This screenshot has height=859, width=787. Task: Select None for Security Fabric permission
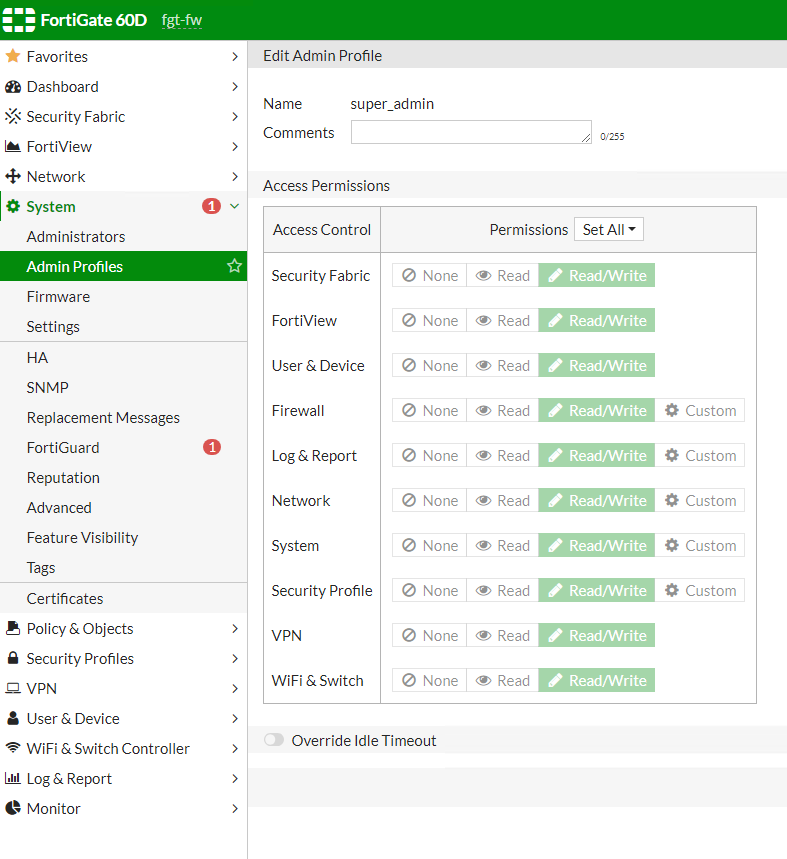click(x=430, y=276)
